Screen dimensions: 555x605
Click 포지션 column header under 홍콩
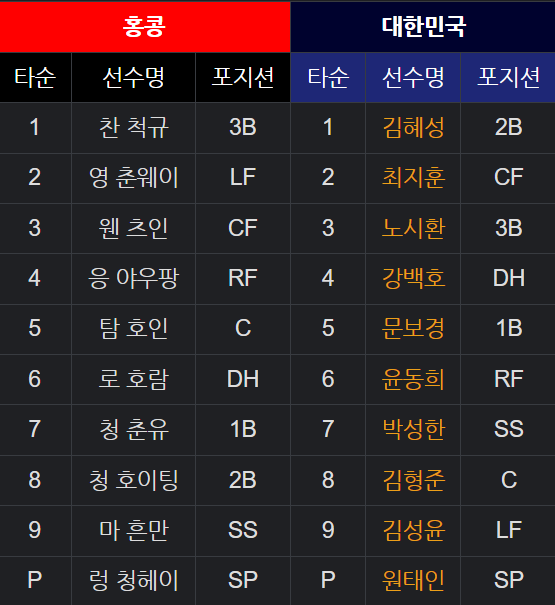243,77
